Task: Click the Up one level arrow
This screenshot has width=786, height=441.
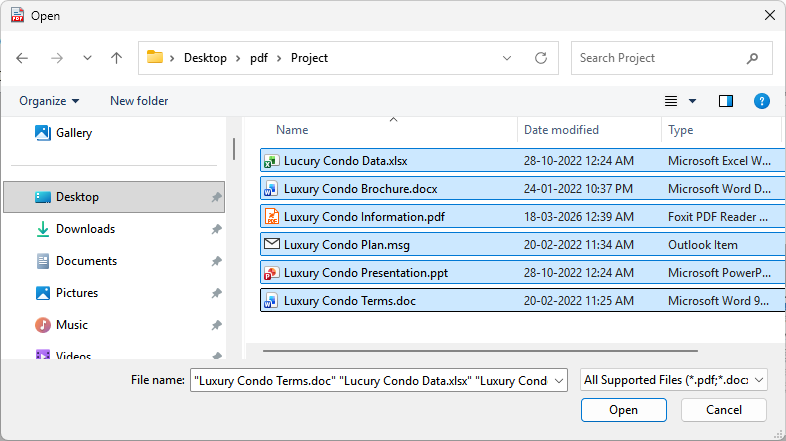Action: coord(116,58)
